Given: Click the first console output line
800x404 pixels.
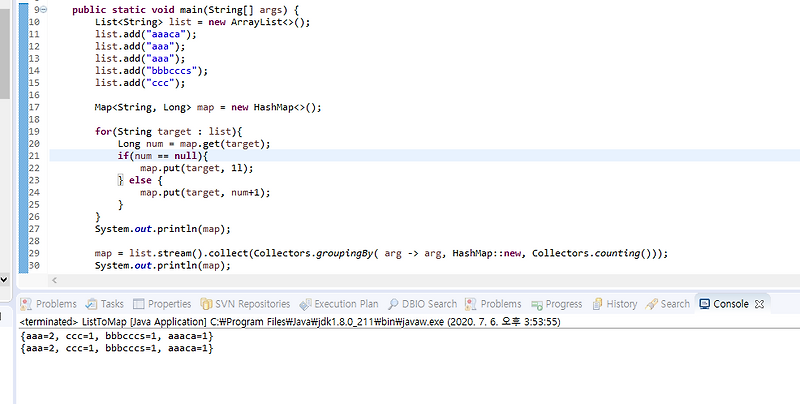Looking at the screenshot, I should (117, 336).
